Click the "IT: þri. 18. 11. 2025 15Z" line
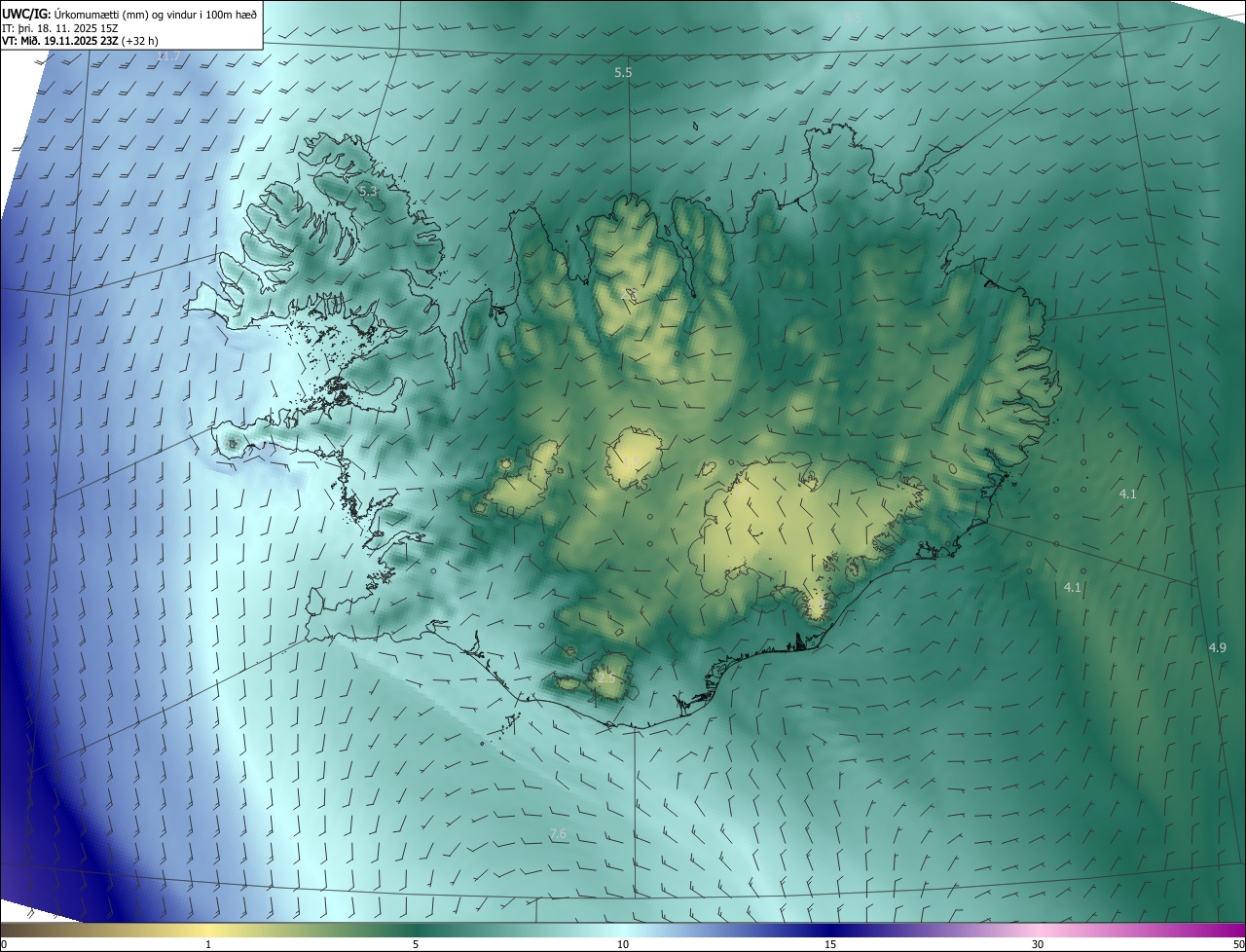This screenshot has width=1246, height=952. point(60,27)
